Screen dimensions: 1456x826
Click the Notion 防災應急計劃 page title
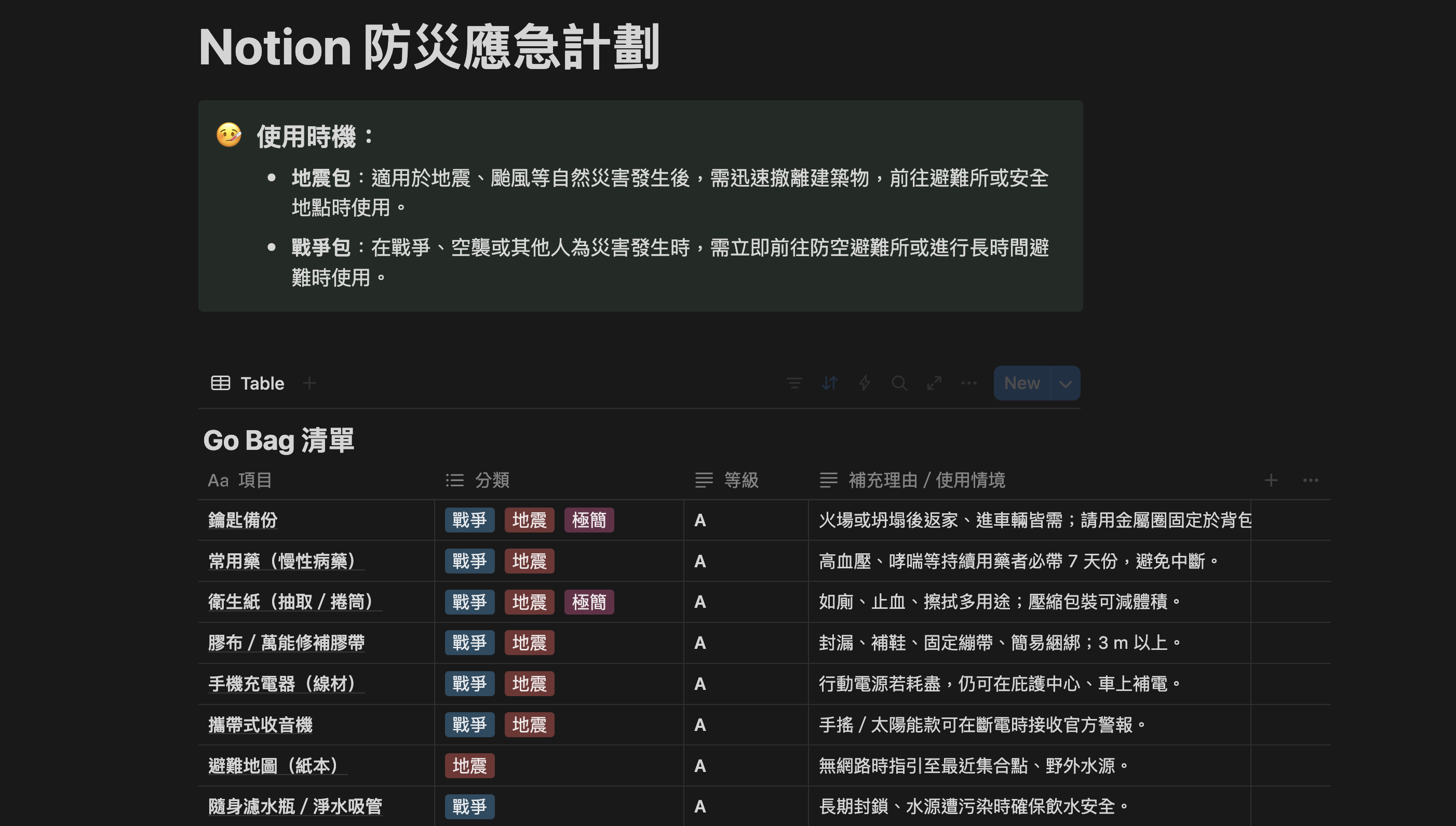pos(429,48)
